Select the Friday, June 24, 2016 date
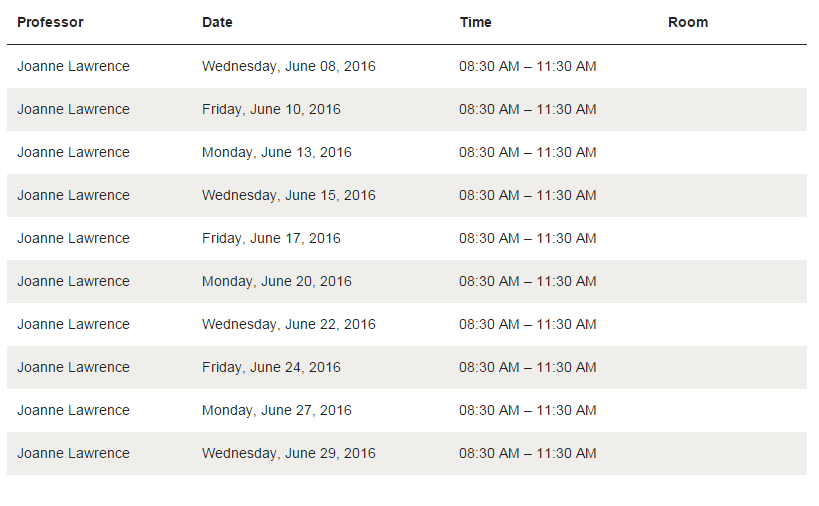Image resolution: width=819 pixels, height=506 pixels. click(x=271, y=367)
